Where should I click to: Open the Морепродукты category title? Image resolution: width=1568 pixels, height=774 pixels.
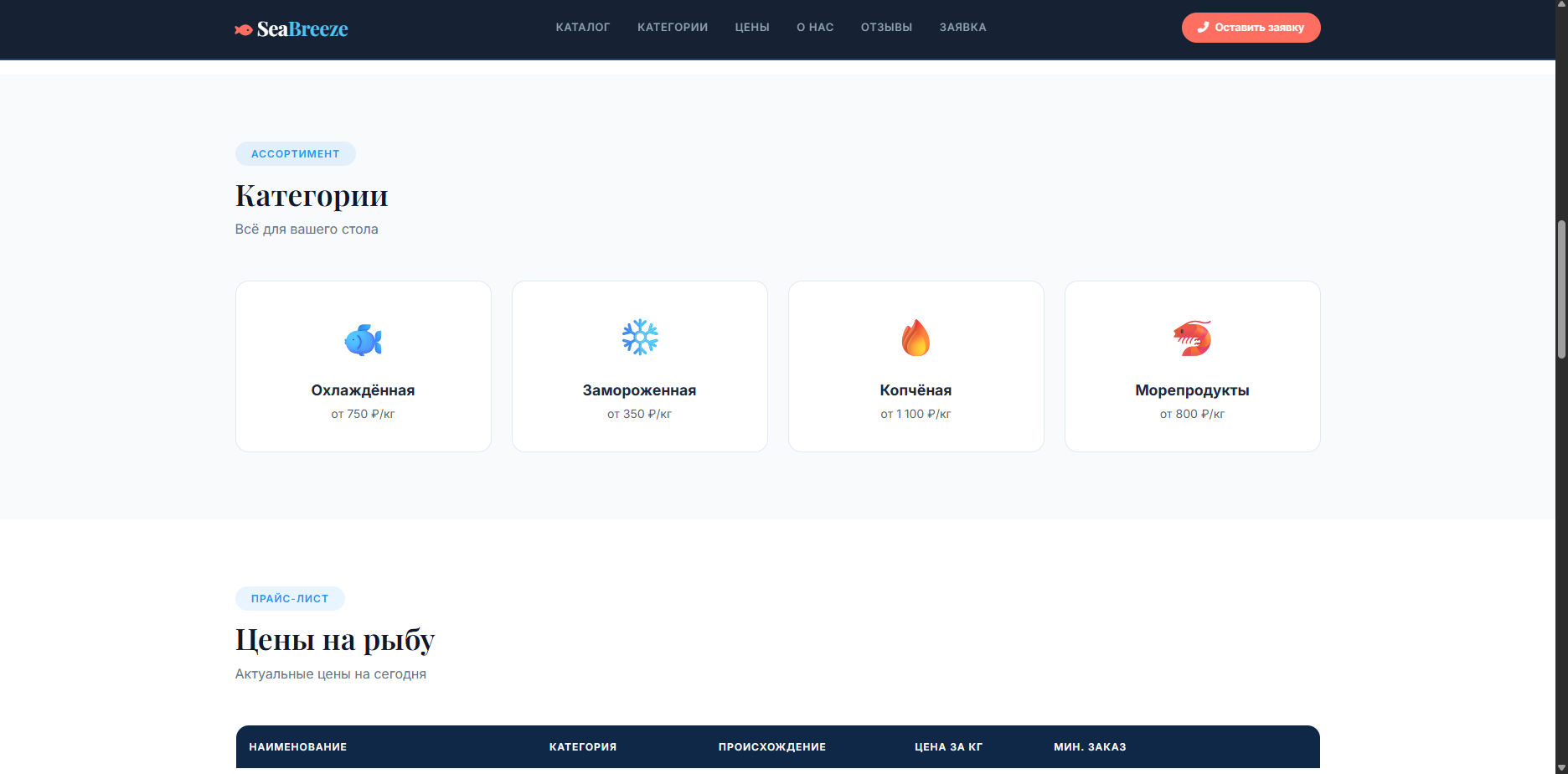coord(1192,390)
